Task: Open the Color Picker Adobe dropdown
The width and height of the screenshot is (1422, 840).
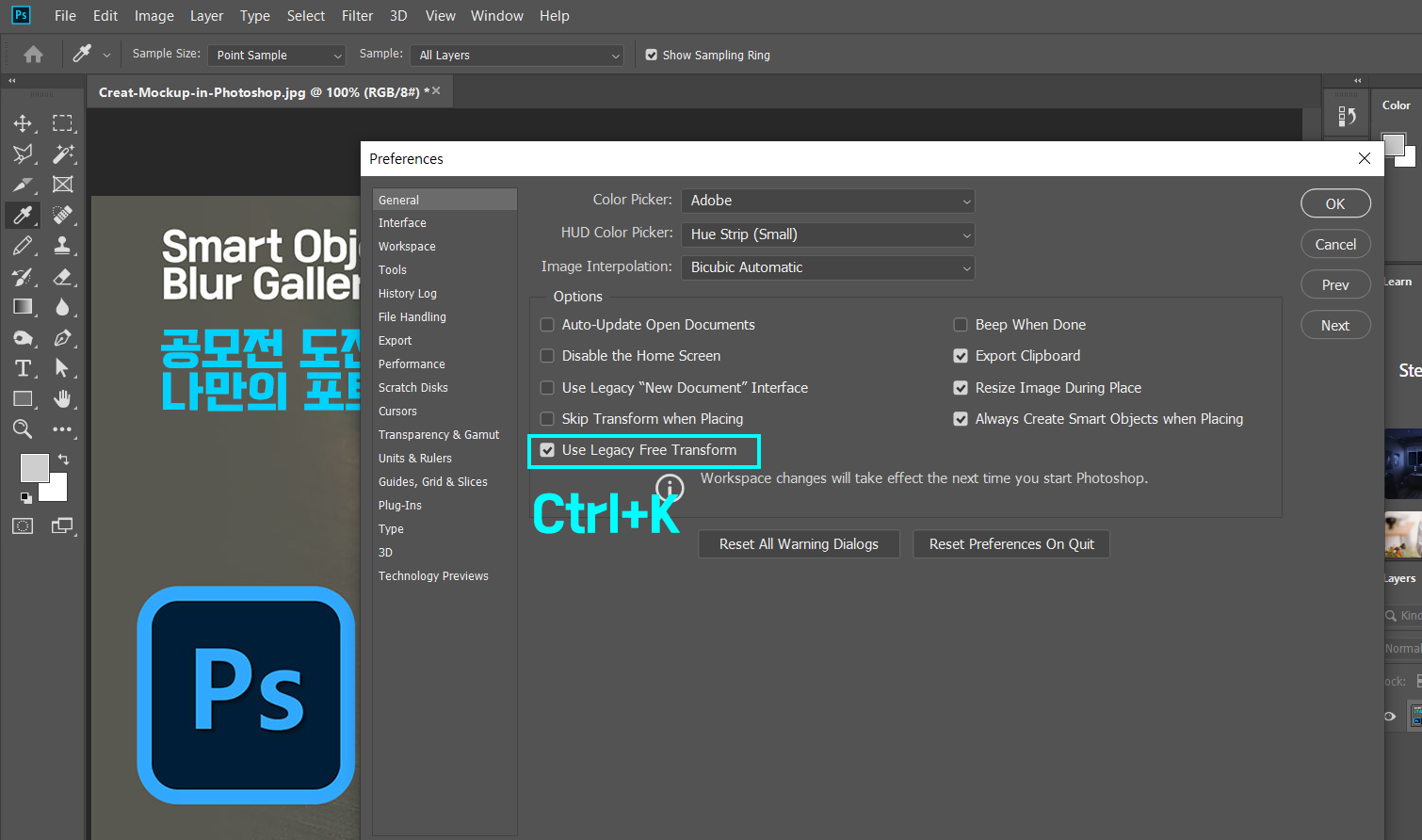Action: coord(828,201)
